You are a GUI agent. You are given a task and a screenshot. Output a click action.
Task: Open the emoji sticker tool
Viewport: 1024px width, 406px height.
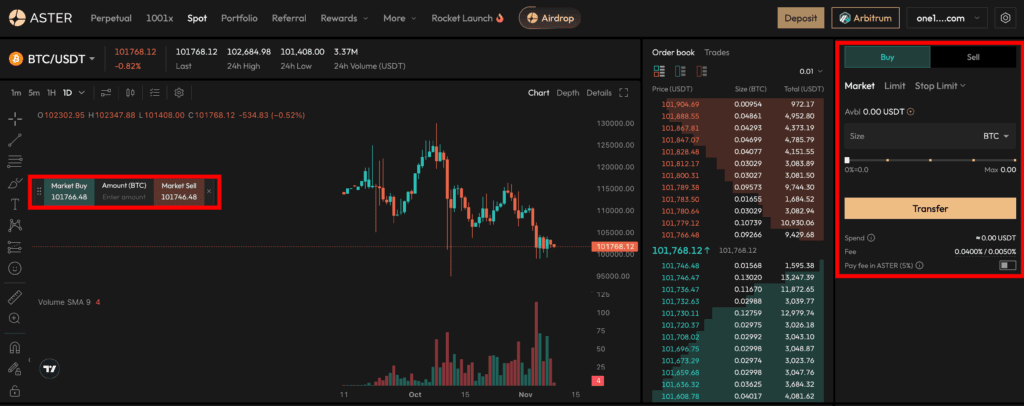point(15,268)
